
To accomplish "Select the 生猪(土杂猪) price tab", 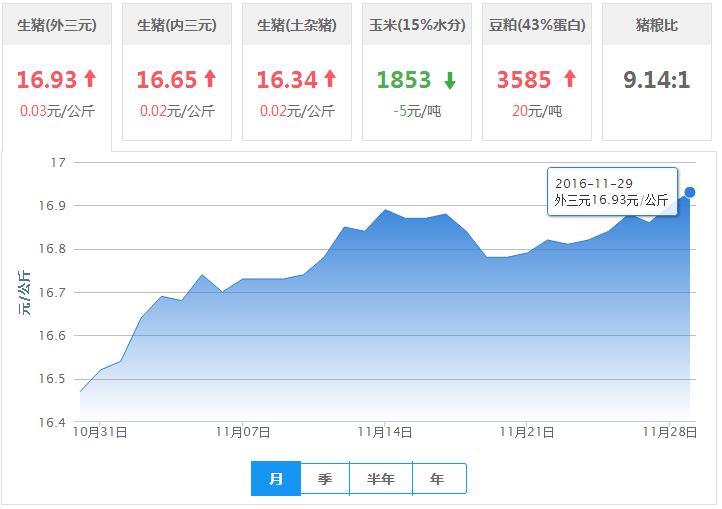I will tap(297, 72).
